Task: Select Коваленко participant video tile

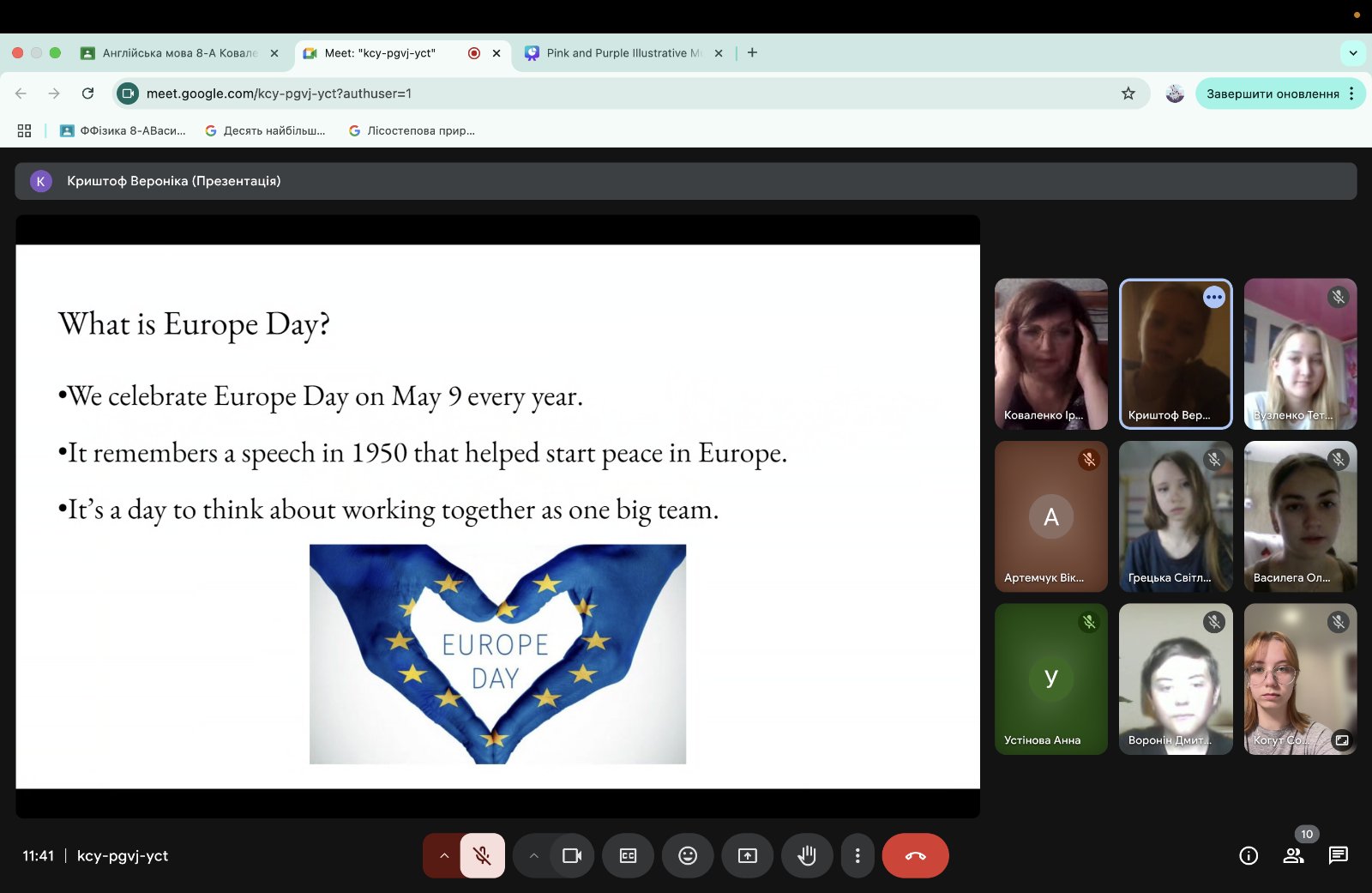Action: click(1051, 353)
